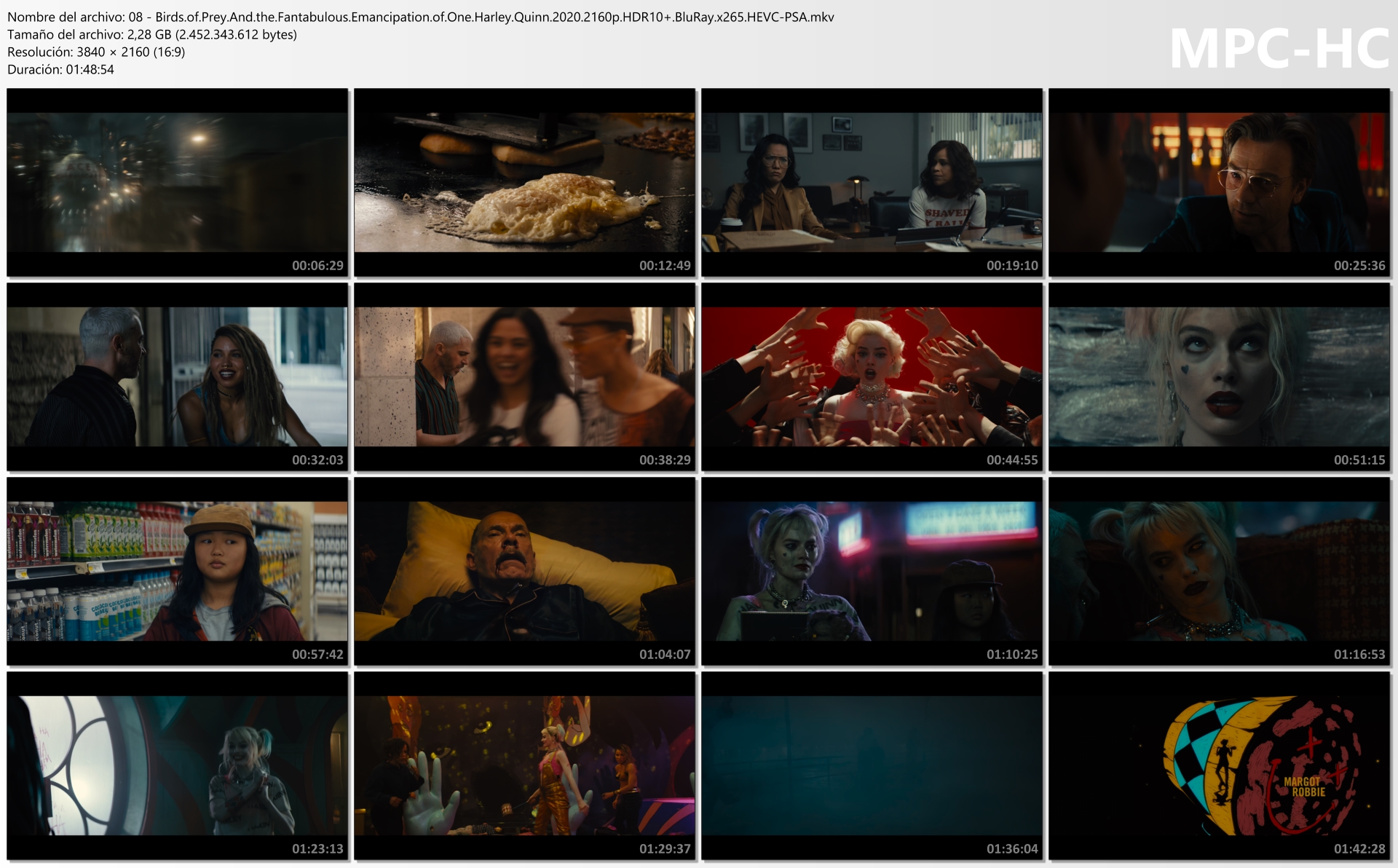The height and width of the screenshot is (868, 1398).
Task: Click the 00:32:03 timestamp label
Action: (x=317, y=460)
